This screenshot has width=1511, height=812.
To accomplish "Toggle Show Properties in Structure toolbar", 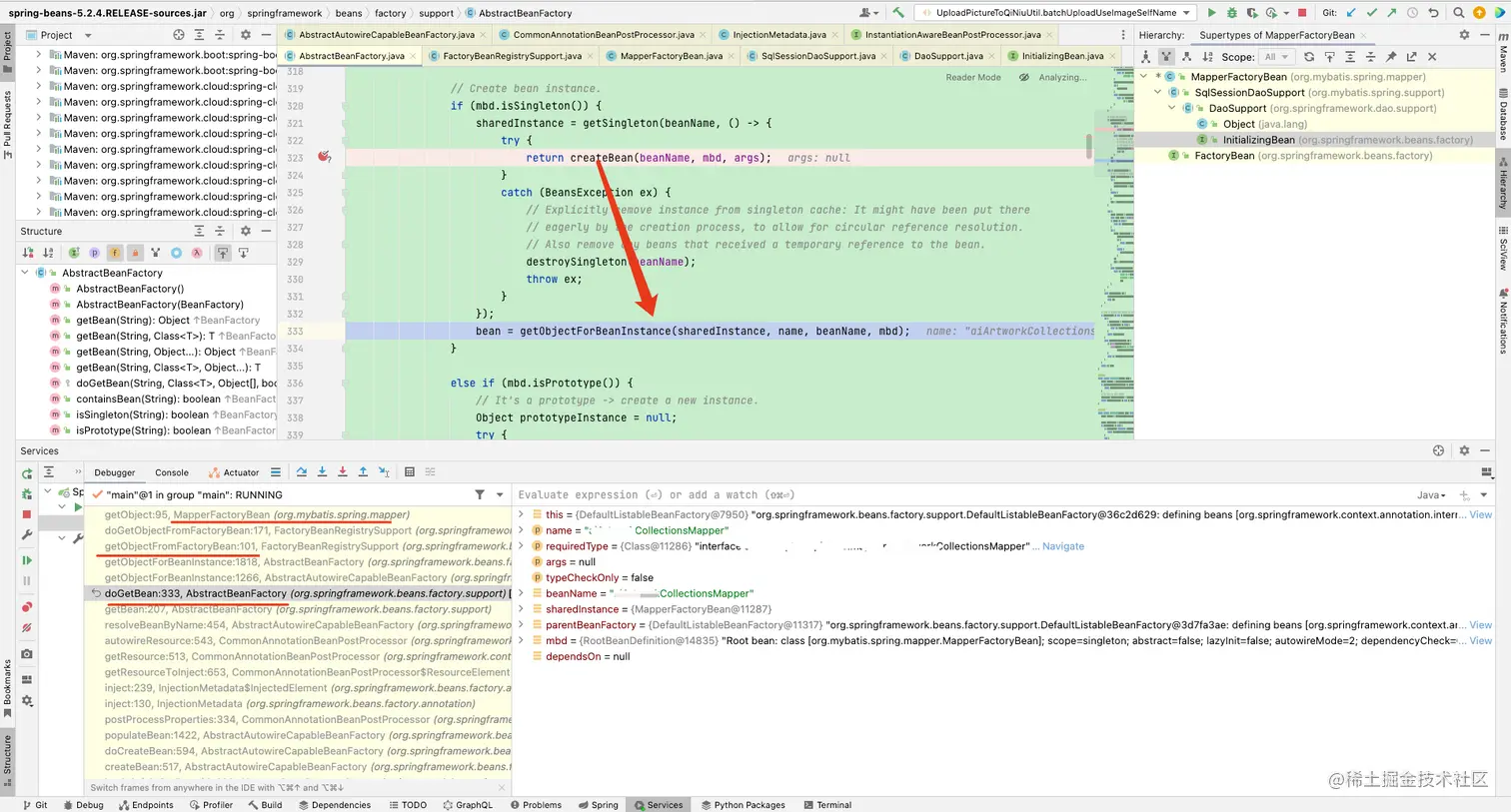I will tap(94, 253).
